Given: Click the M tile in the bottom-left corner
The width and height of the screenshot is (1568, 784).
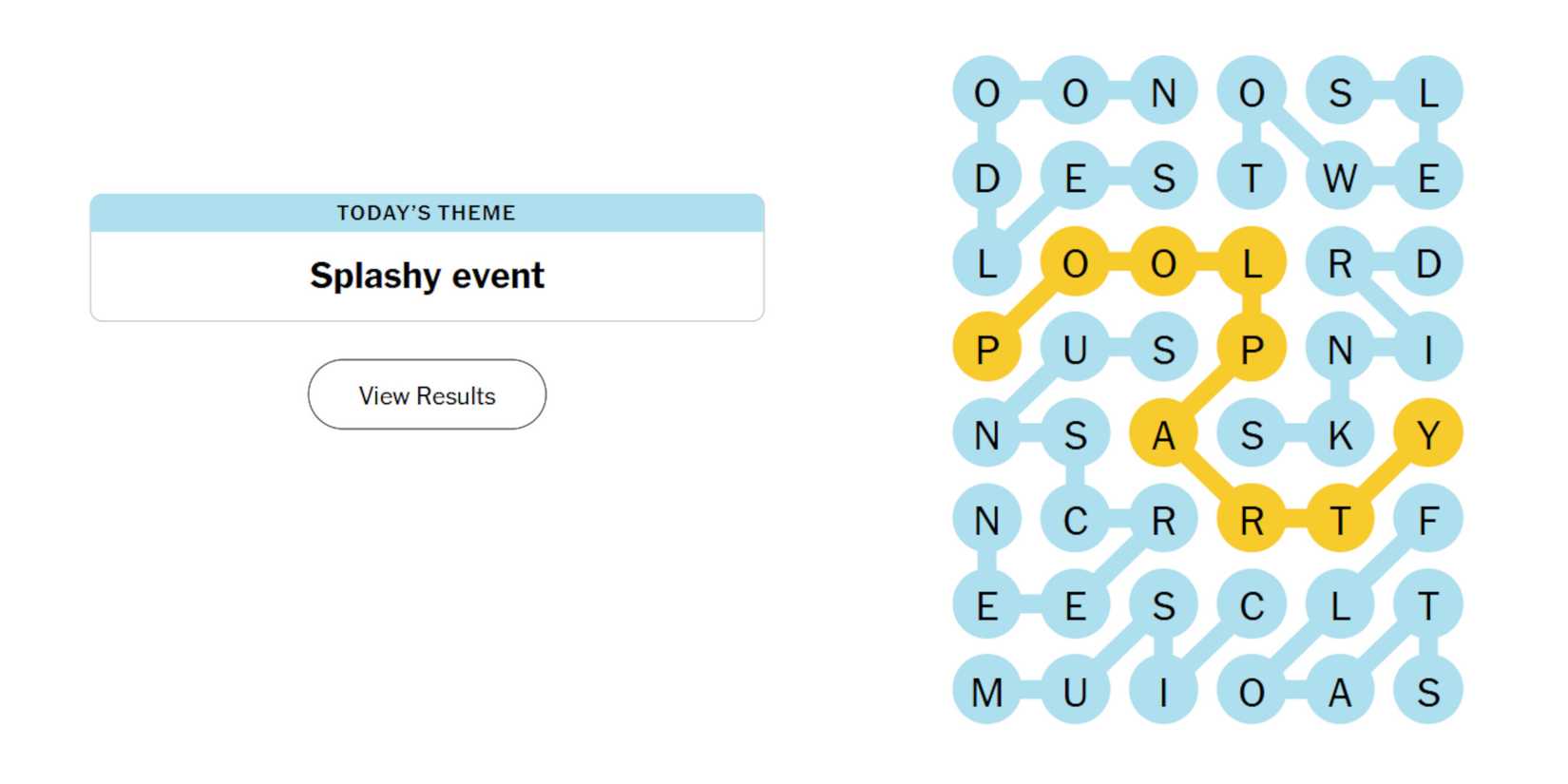Looking at the screenshot, I should tap(986, 693).
